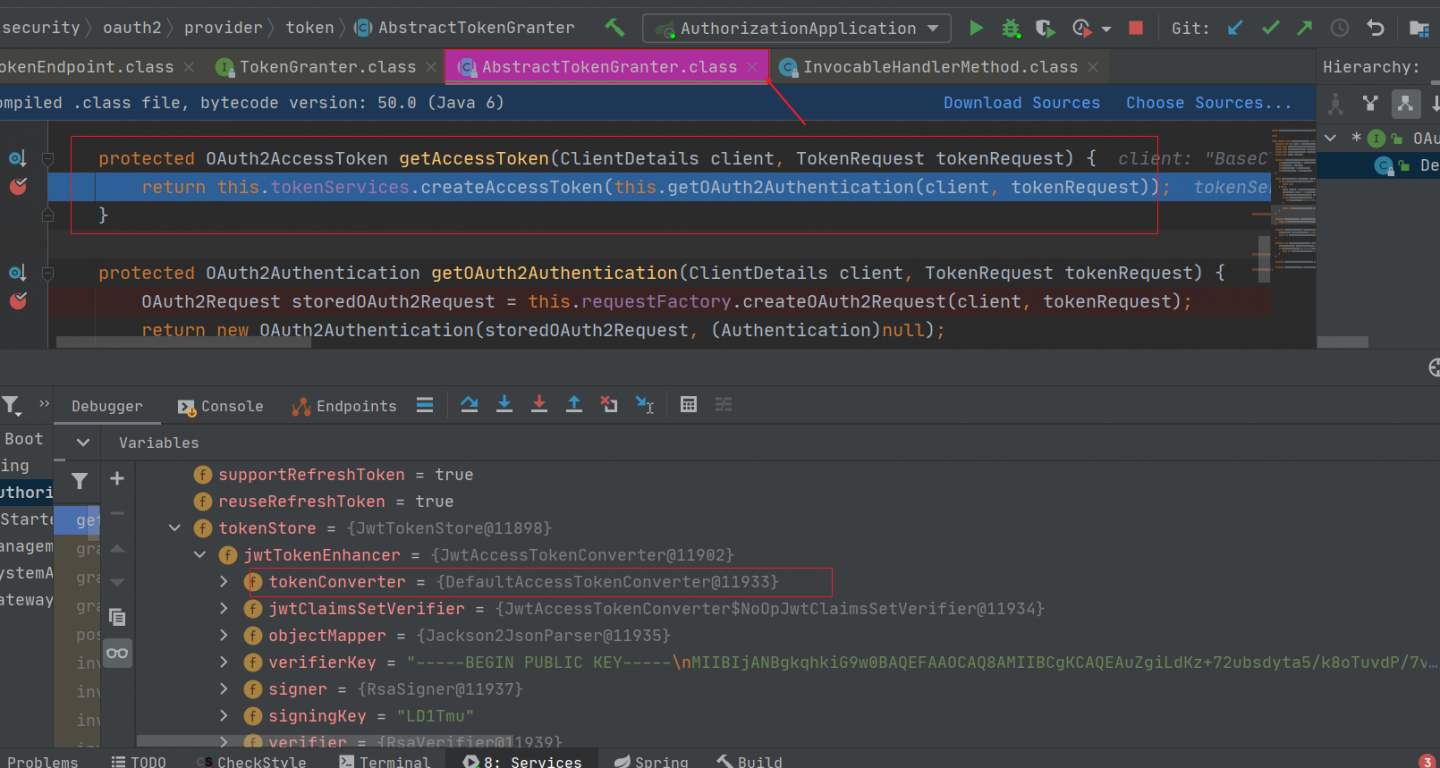This screenshot has height=768, width=1440.
Task: Open Evaluate Expression calculator
Action: click(x=688, y=404)
